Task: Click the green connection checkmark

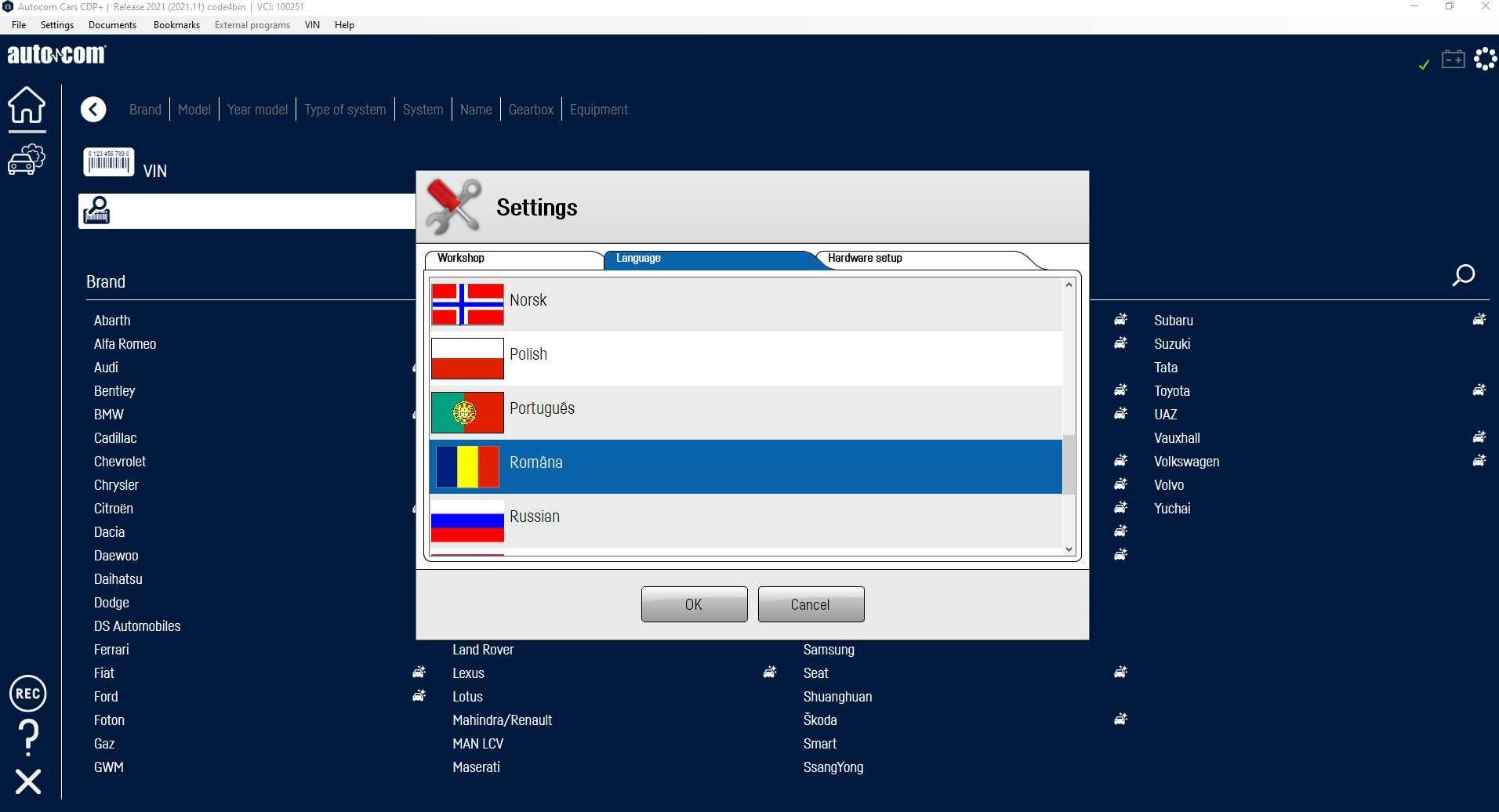Action: (1424, 64)
